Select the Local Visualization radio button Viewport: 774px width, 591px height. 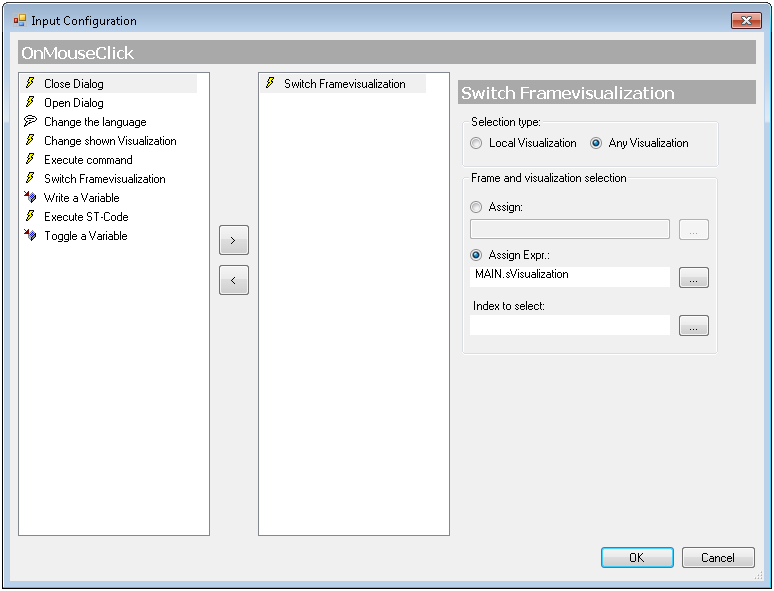(476, 143)
